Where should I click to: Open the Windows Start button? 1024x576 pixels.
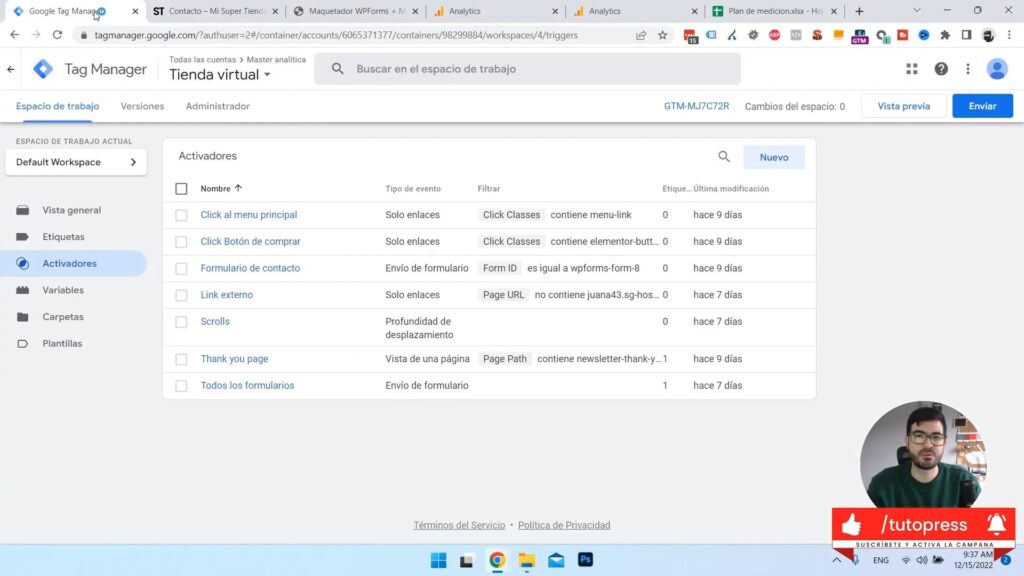pos(438,560)
